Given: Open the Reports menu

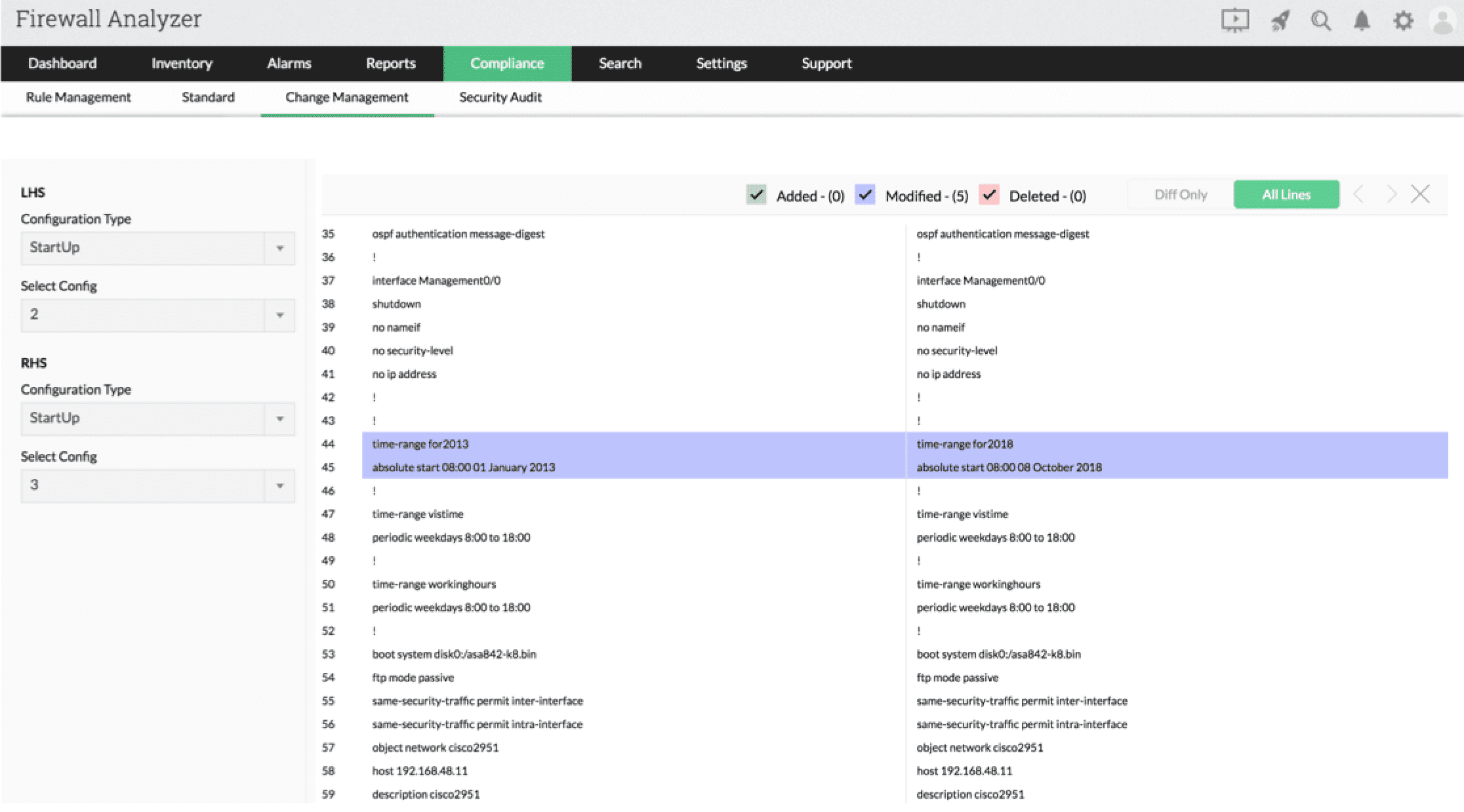Looking at the screenshot, I should [x=390, y=64].
